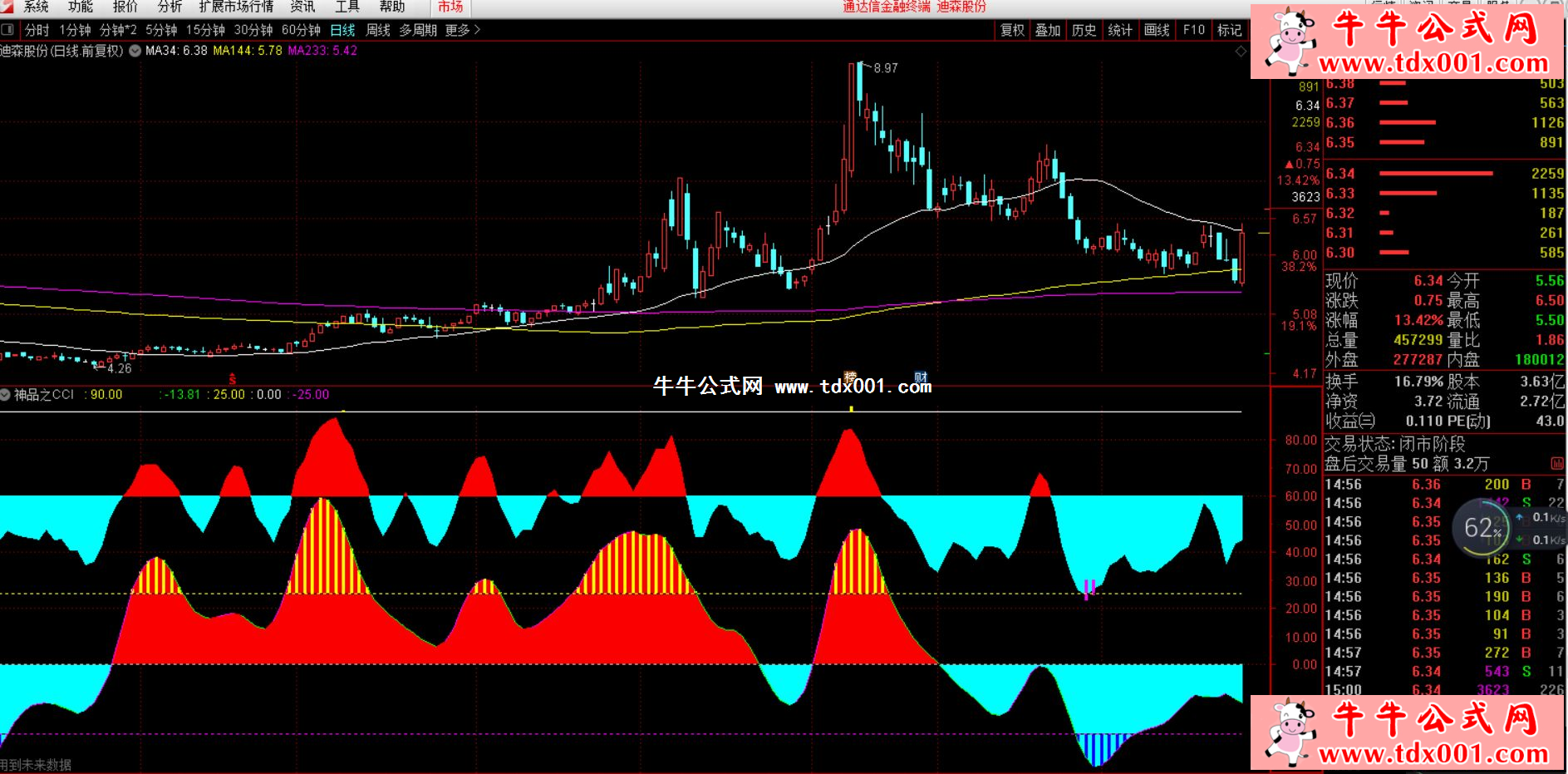Click the 画线 drawing tools button
Viewport: 1568px width, 774px height.
(1157, 30)
